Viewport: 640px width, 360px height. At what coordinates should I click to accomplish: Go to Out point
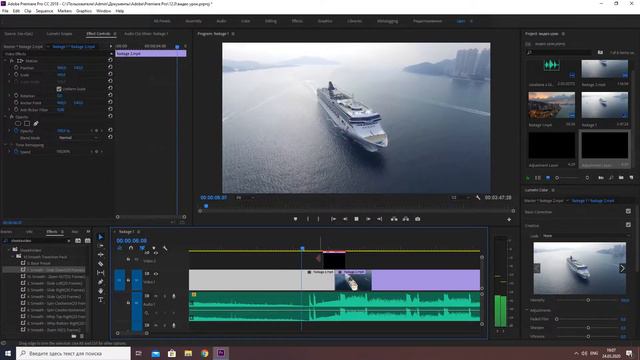point(380,219)
